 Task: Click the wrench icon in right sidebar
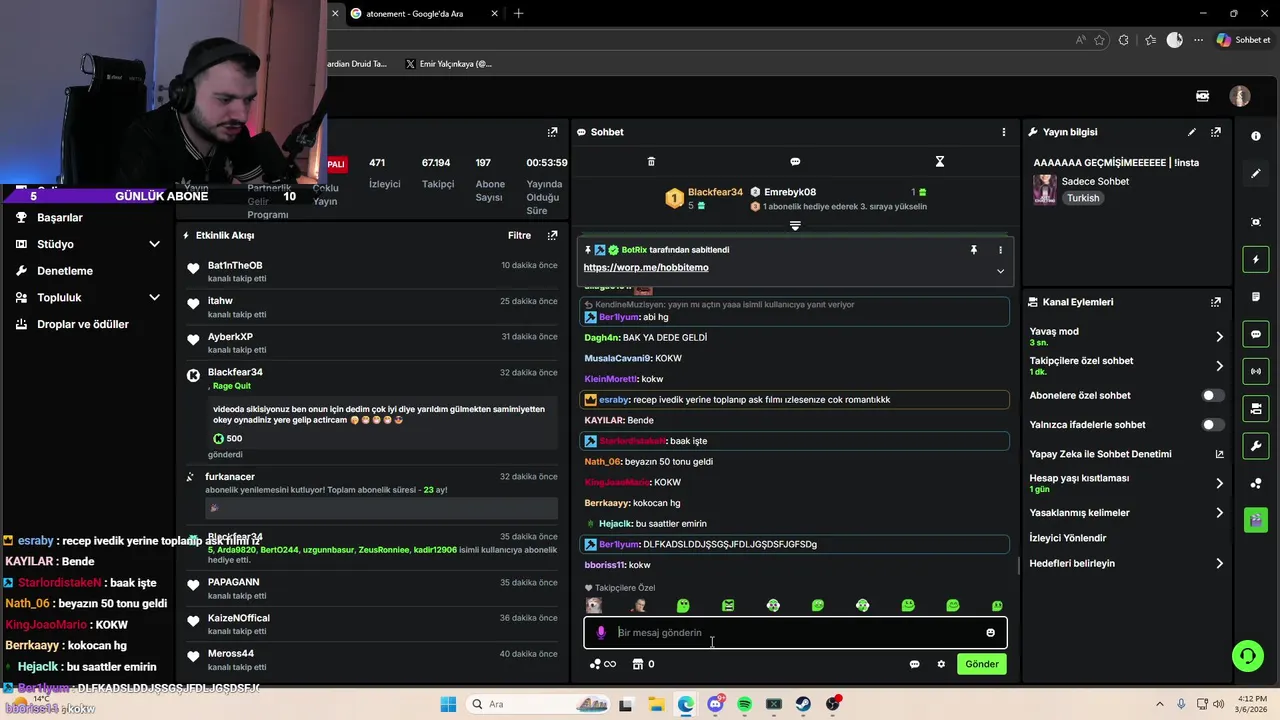click(x=1256, y=445)
